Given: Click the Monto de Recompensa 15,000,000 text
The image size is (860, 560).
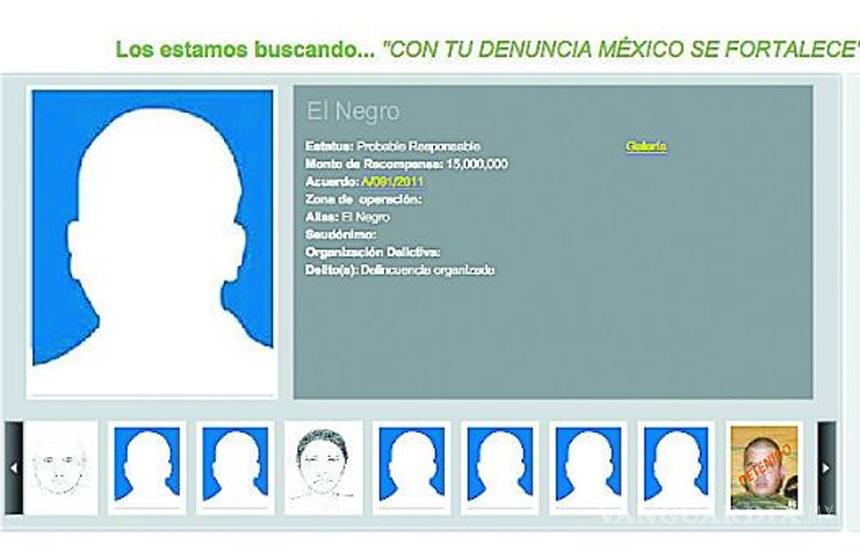Looking at the screenshot, I should pos(406,164).
